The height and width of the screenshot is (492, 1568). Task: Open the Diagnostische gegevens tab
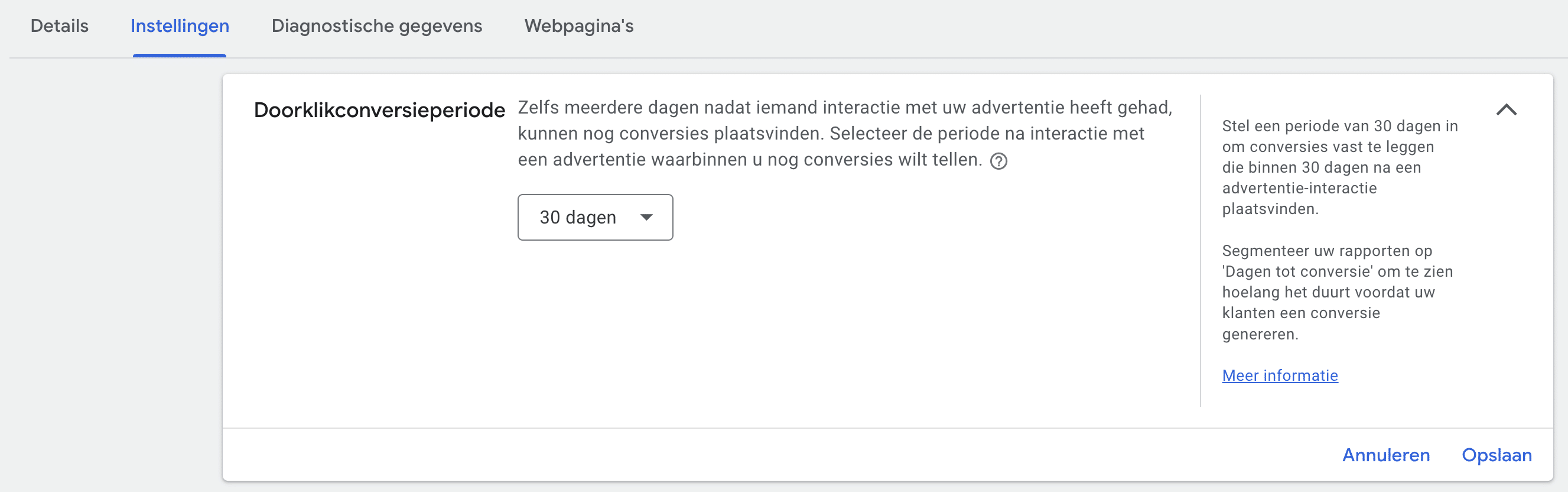(377, 26)
